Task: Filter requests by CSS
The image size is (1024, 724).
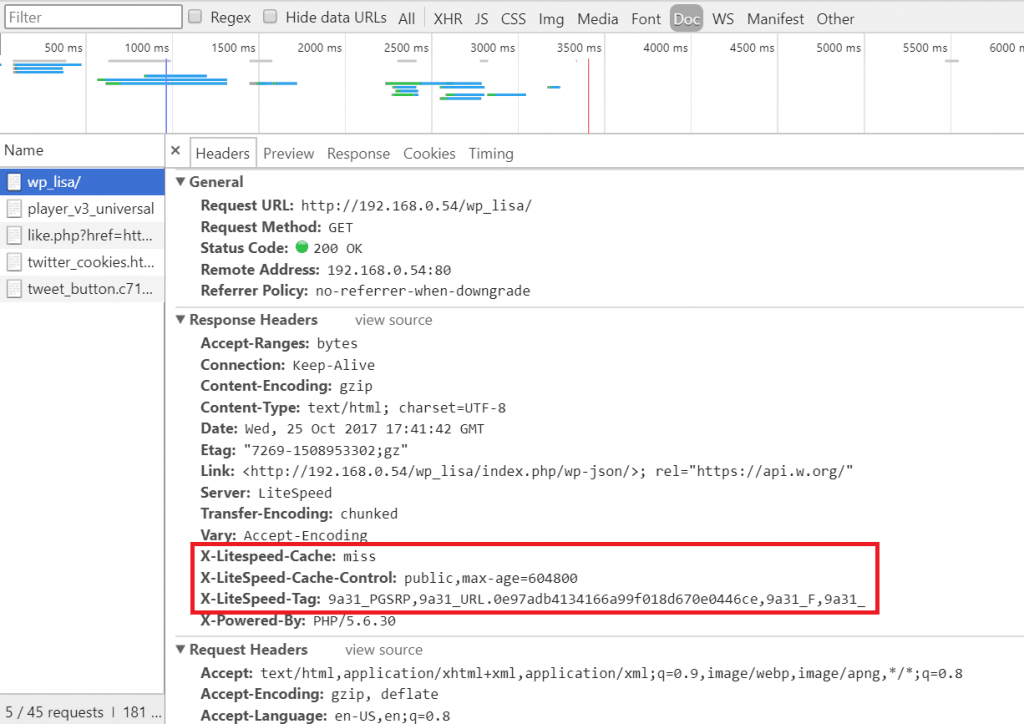Action: point(513,19)
